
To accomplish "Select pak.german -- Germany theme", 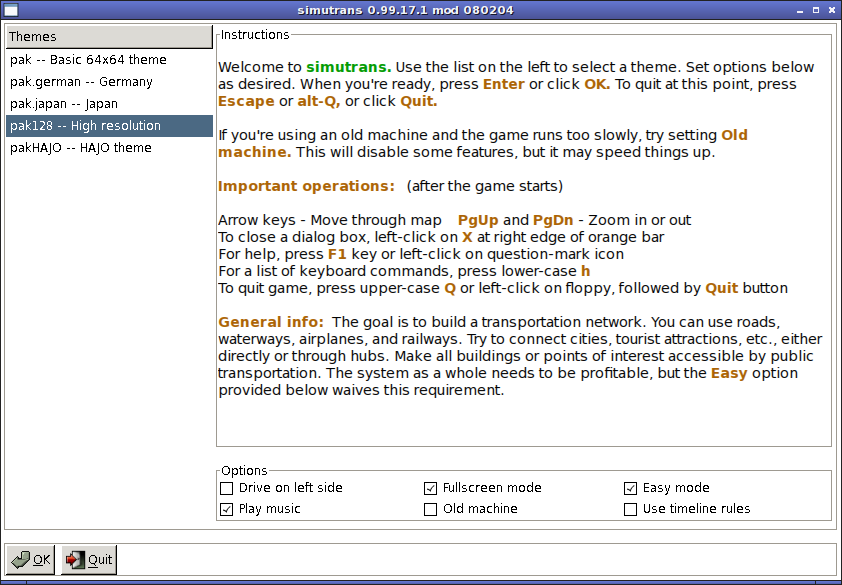I will point(110,82).
